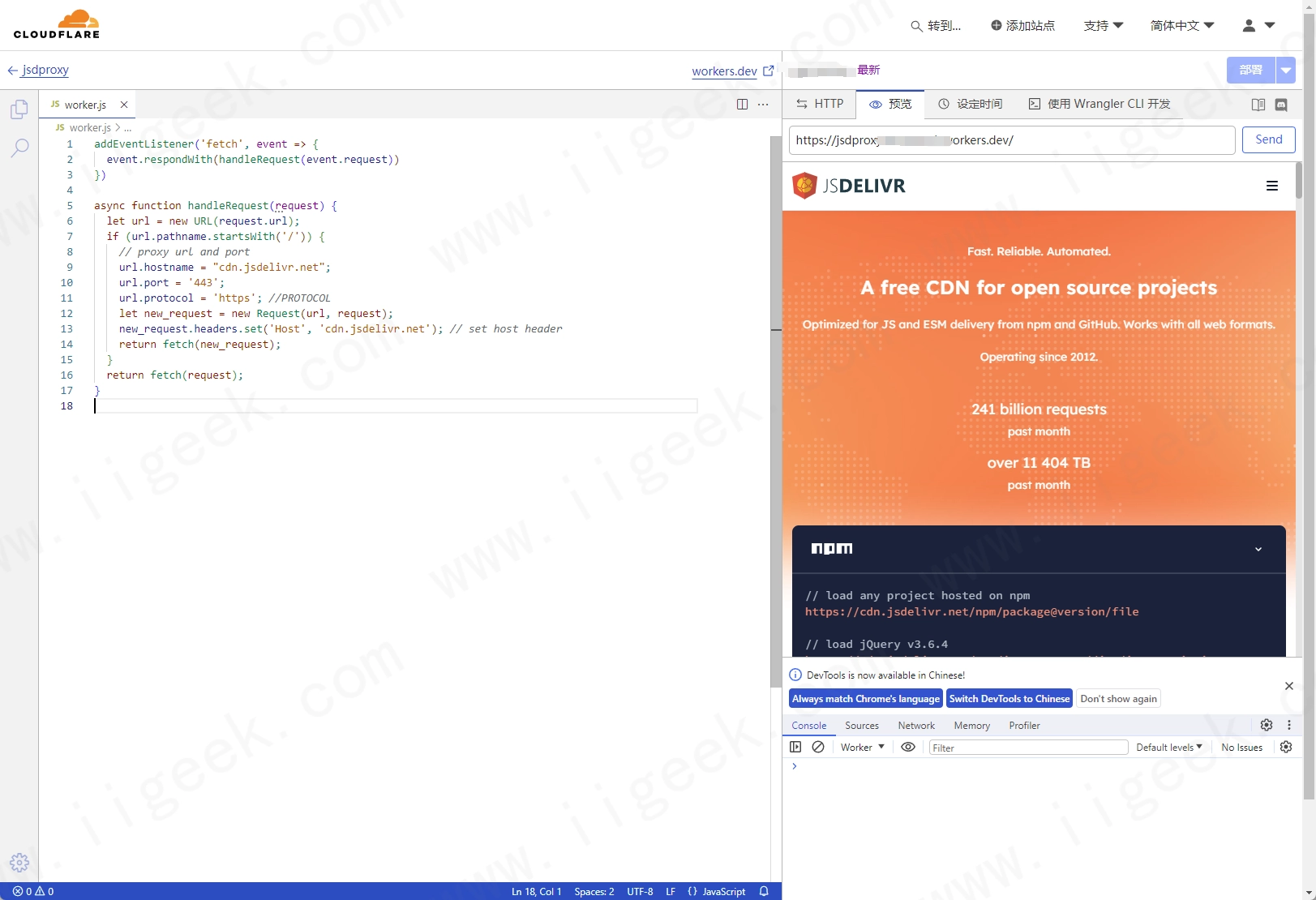Click Ln 18, Col 1 status entry
The height and width of the screenshot is (900, 1316).
coord(536,891)
